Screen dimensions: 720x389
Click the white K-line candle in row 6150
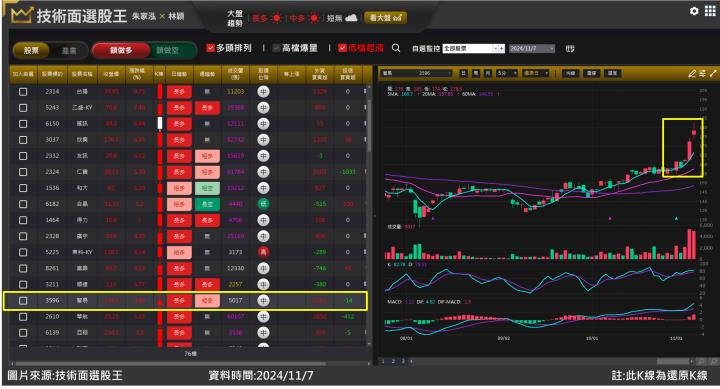(x=160, y=124)
